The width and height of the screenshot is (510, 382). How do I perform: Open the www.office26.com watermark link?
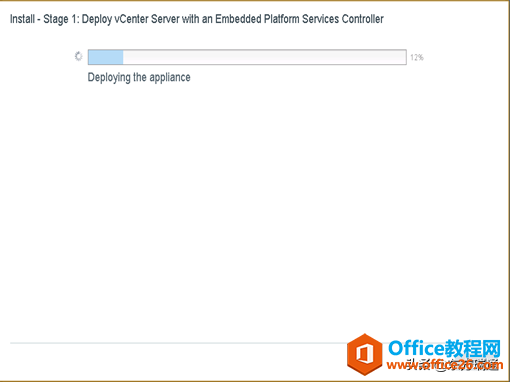coord(445,365)
